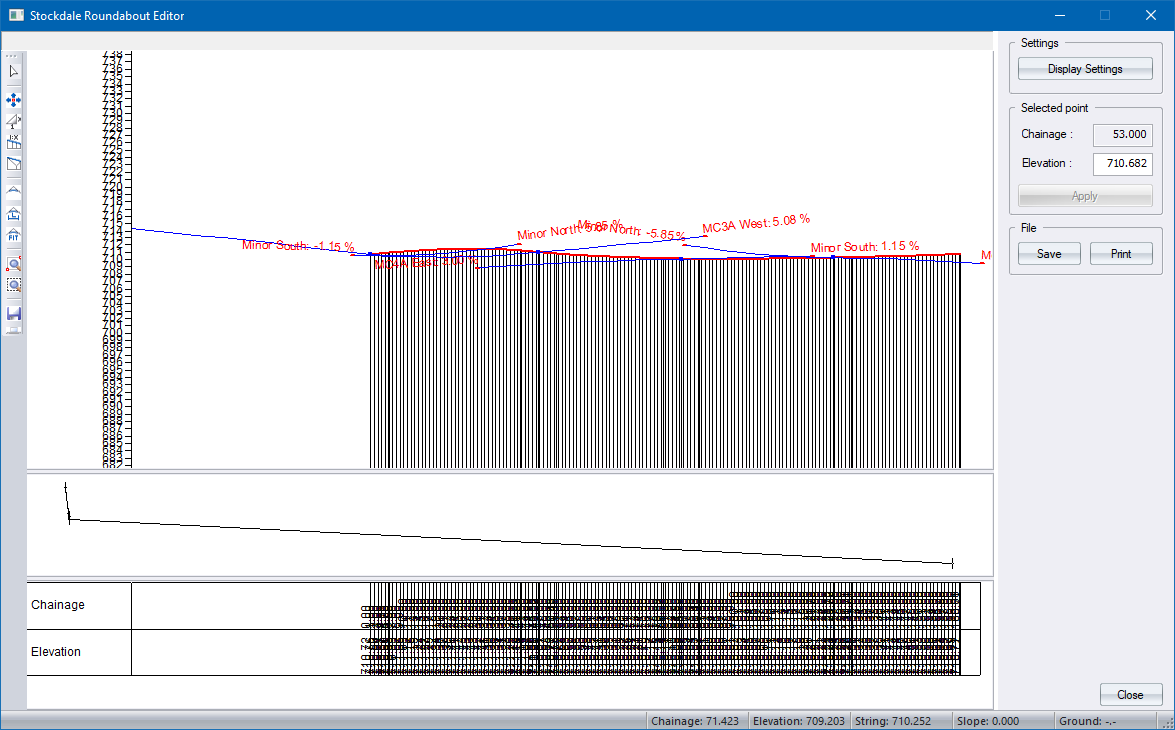This screenshot has height=730, width=1175.
Task: Click the vertical curve 'L' length tool
Action: point(13,213)
